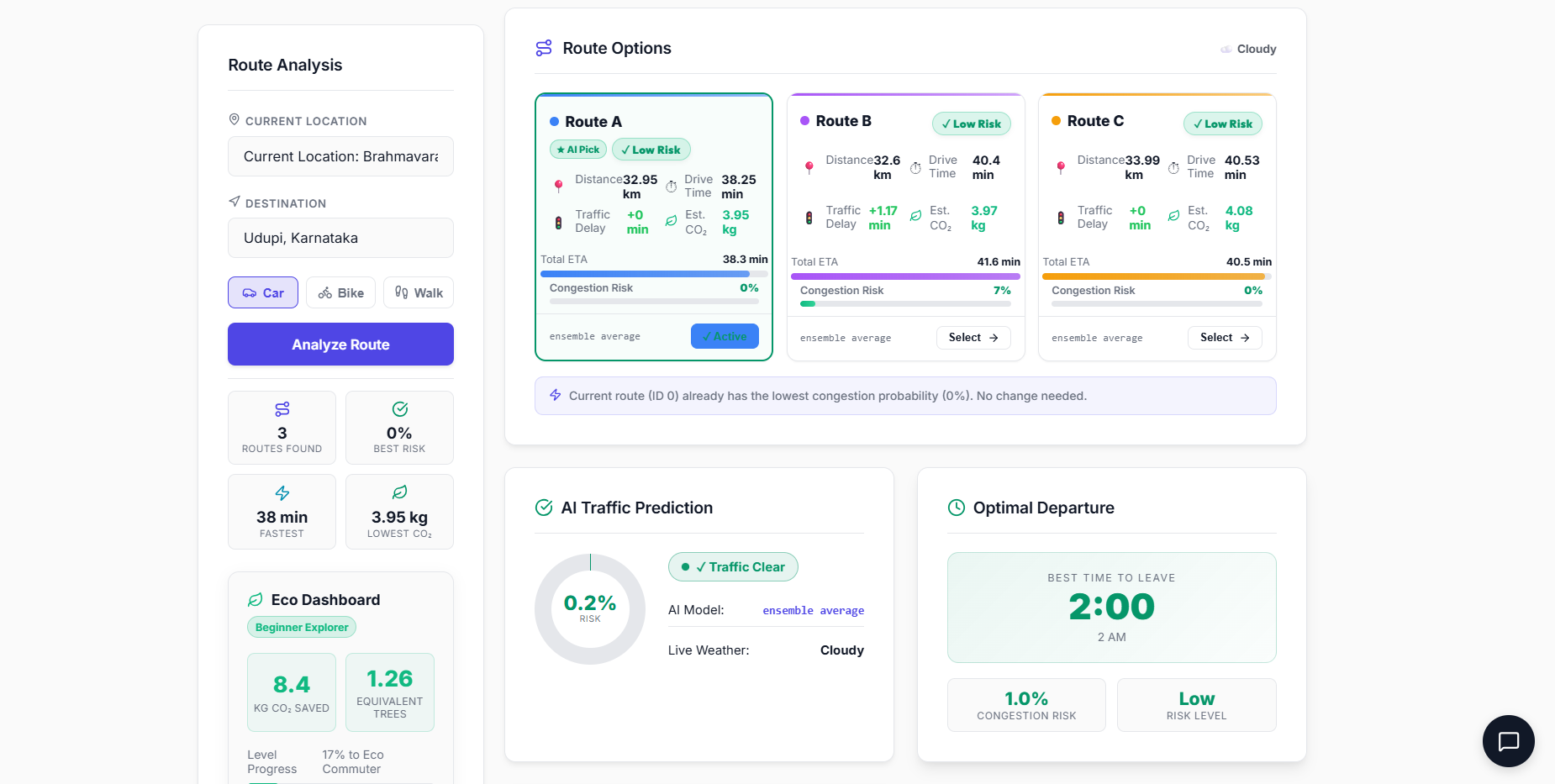Click the Live Weather "Cloudy" value
Screen dimensions: 1555x784
[x=842, y=650]
